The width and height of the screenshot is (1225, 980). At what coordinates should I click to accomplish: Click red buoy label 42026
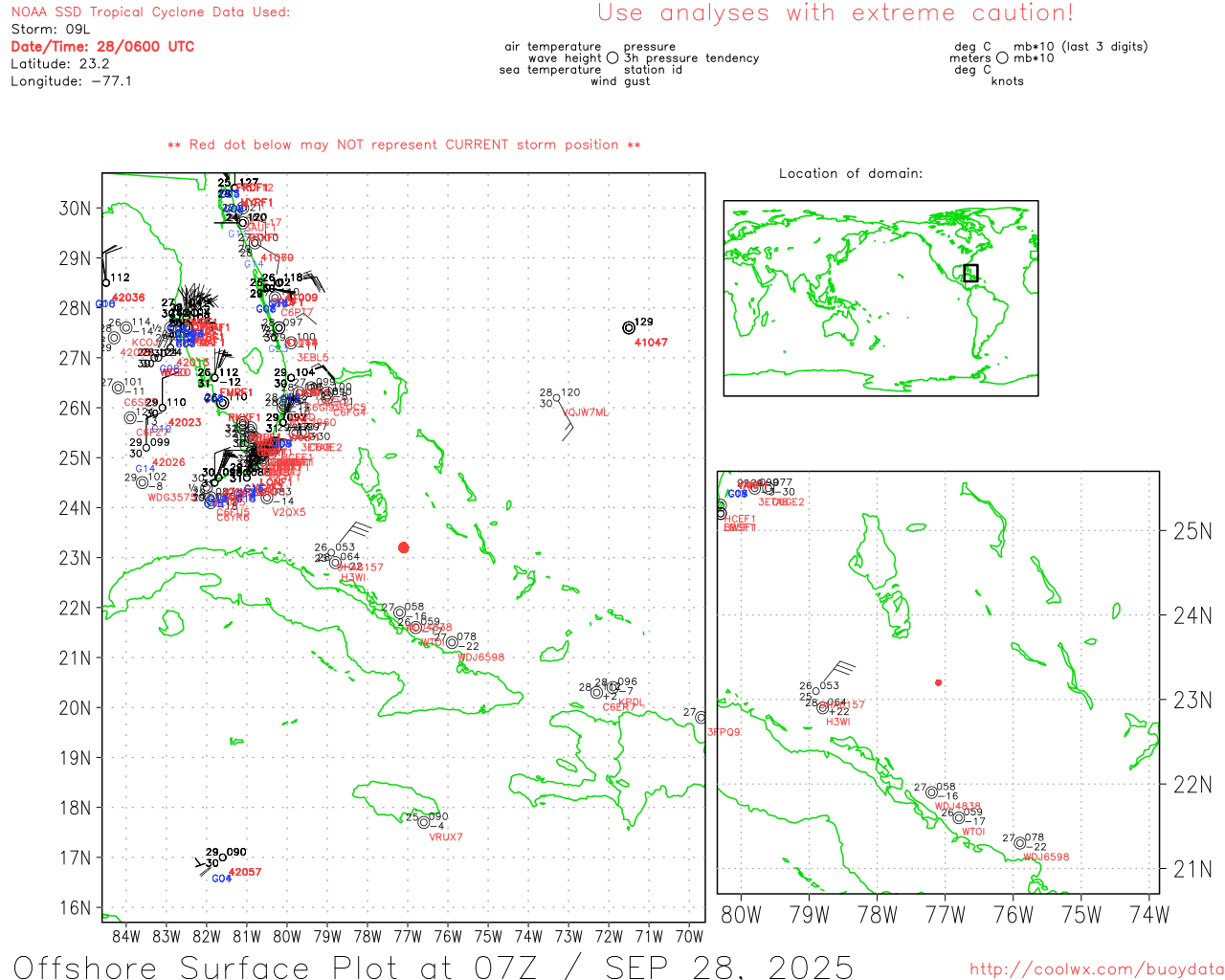tap(168, 462)
